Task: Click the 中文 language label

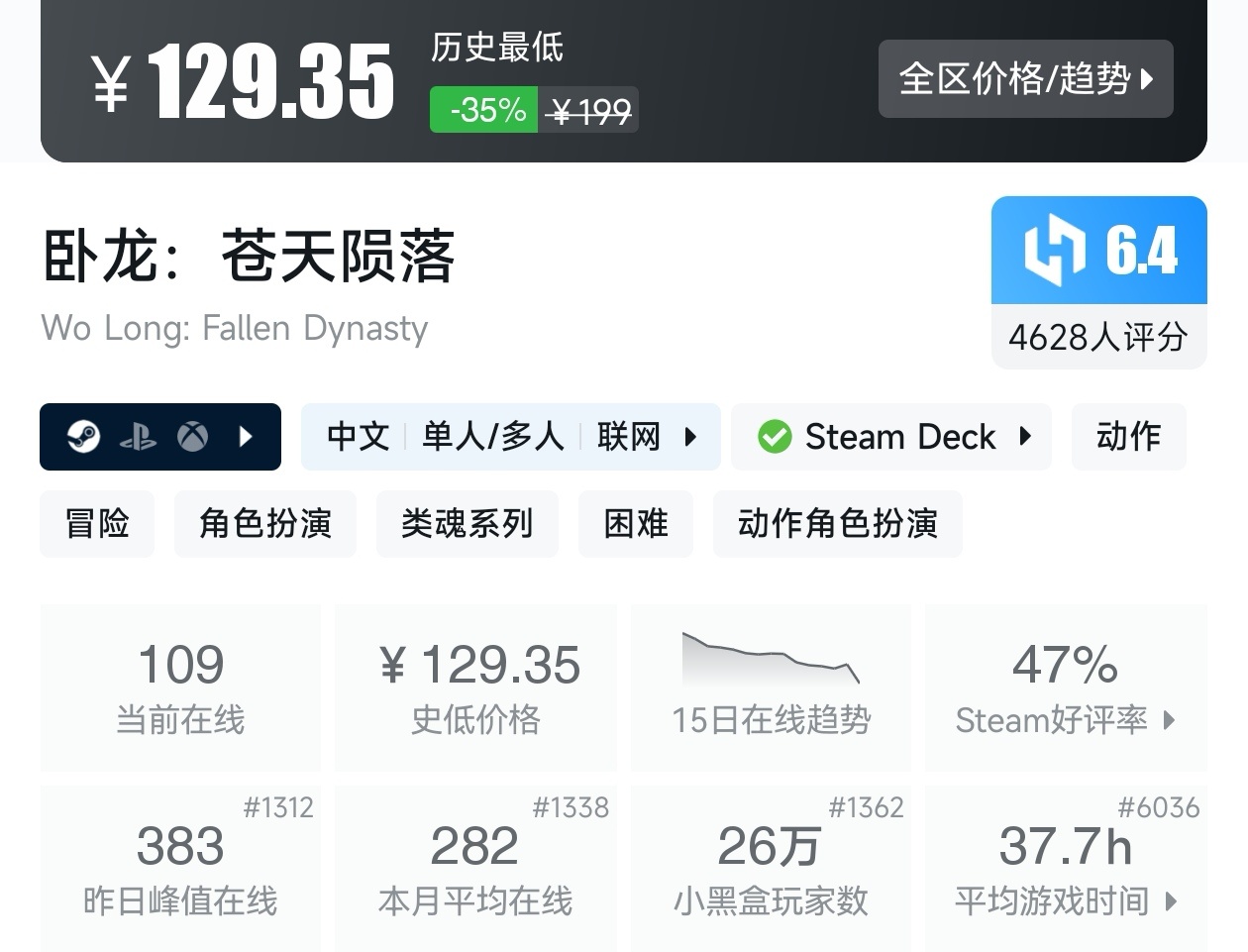Action: tap(358, 436)
